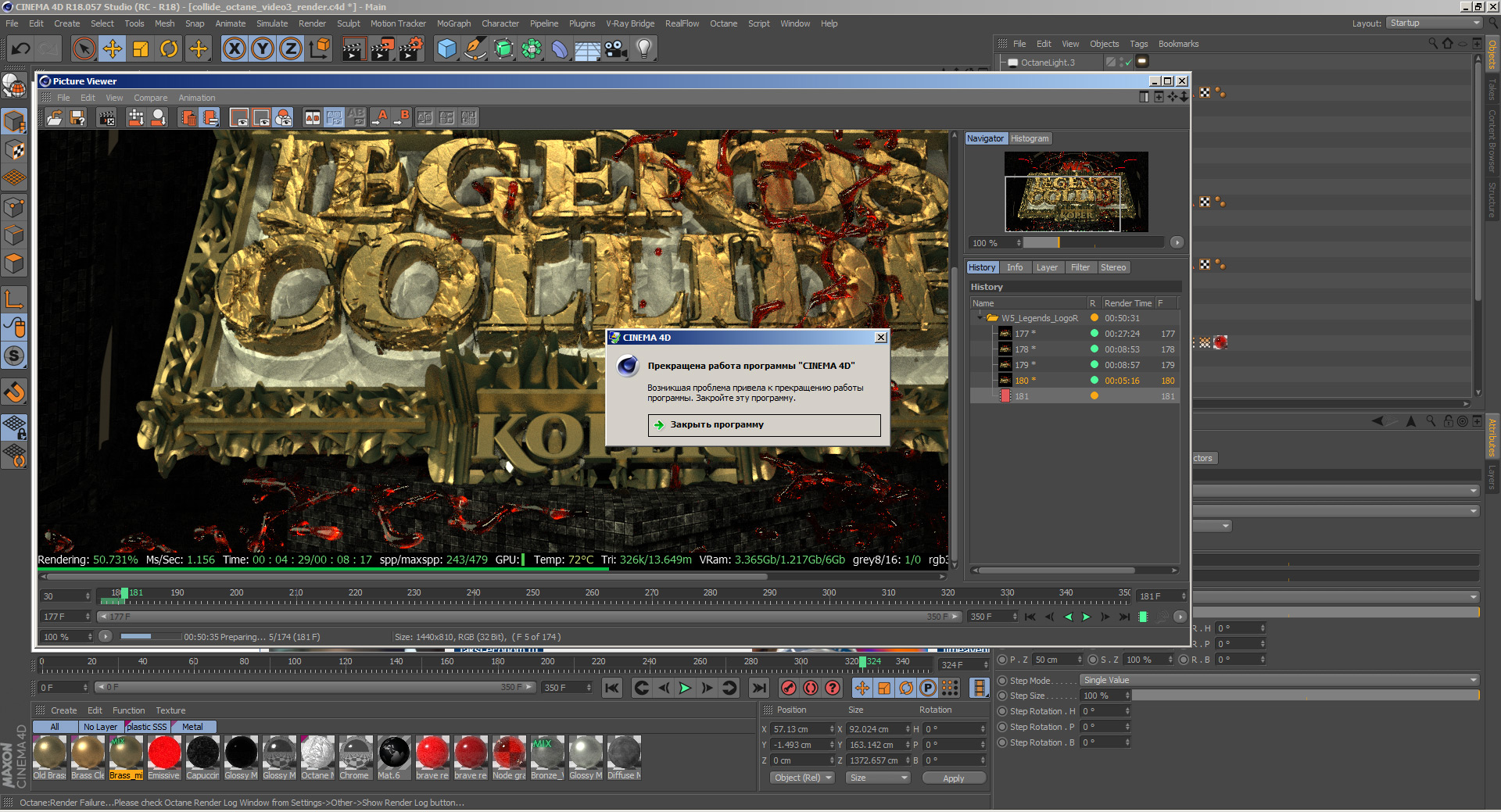Screen dimensions: 1501x812
Task: Click the red Record Active Objects key button
Action: click(x=789, y=688)
